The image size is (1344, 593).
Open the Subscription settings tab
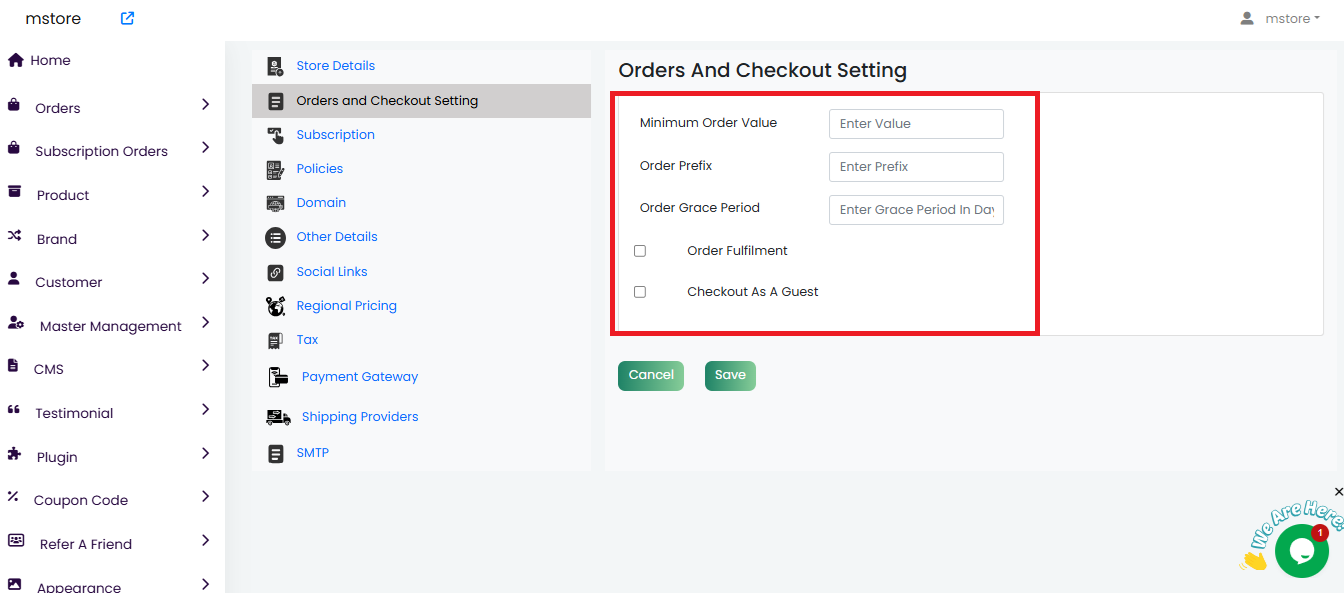coord(335,135)
